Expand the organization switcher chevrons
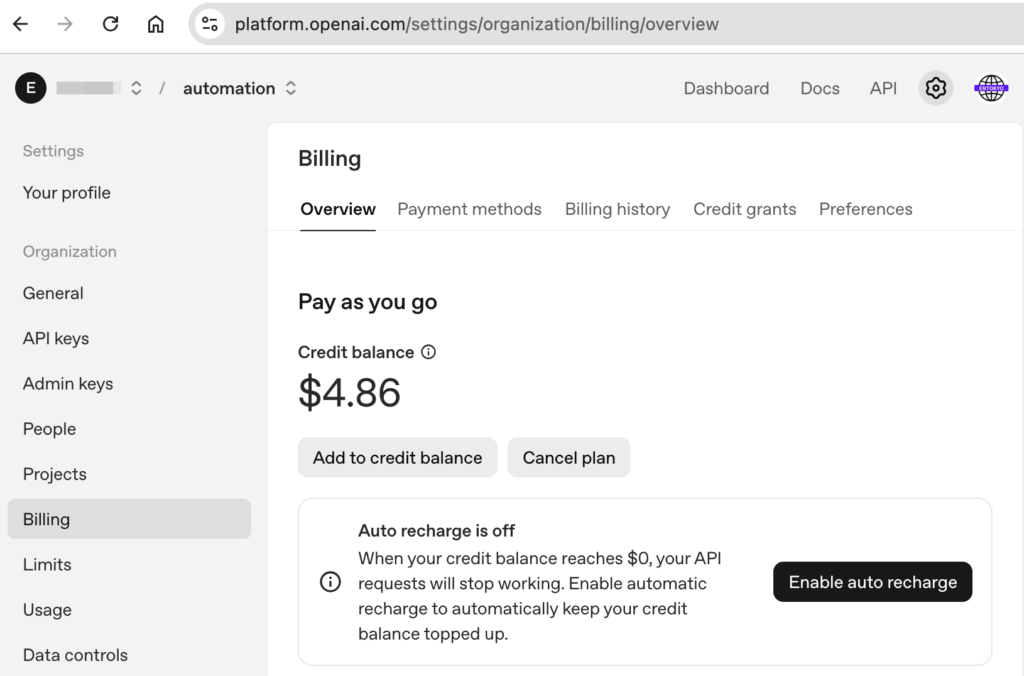This screenshot has height=676, width=1024. coord(136,88)
